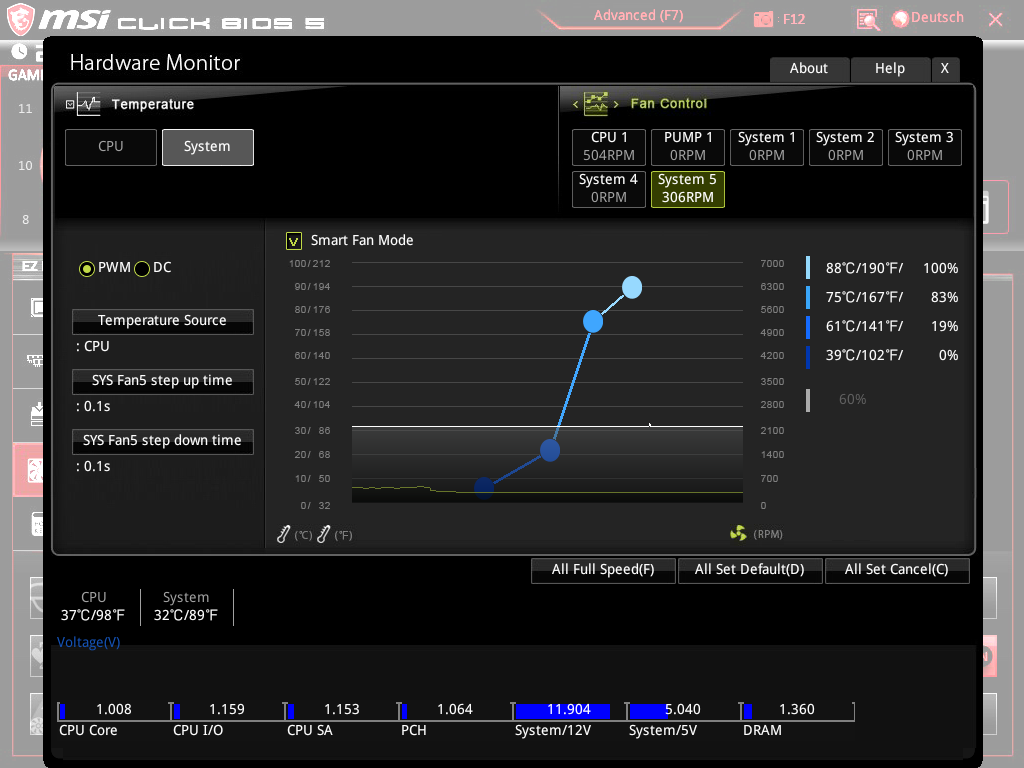Click the System/5V voltage bar
Screen dimensions: 1024x768
(x=682, y=711)
